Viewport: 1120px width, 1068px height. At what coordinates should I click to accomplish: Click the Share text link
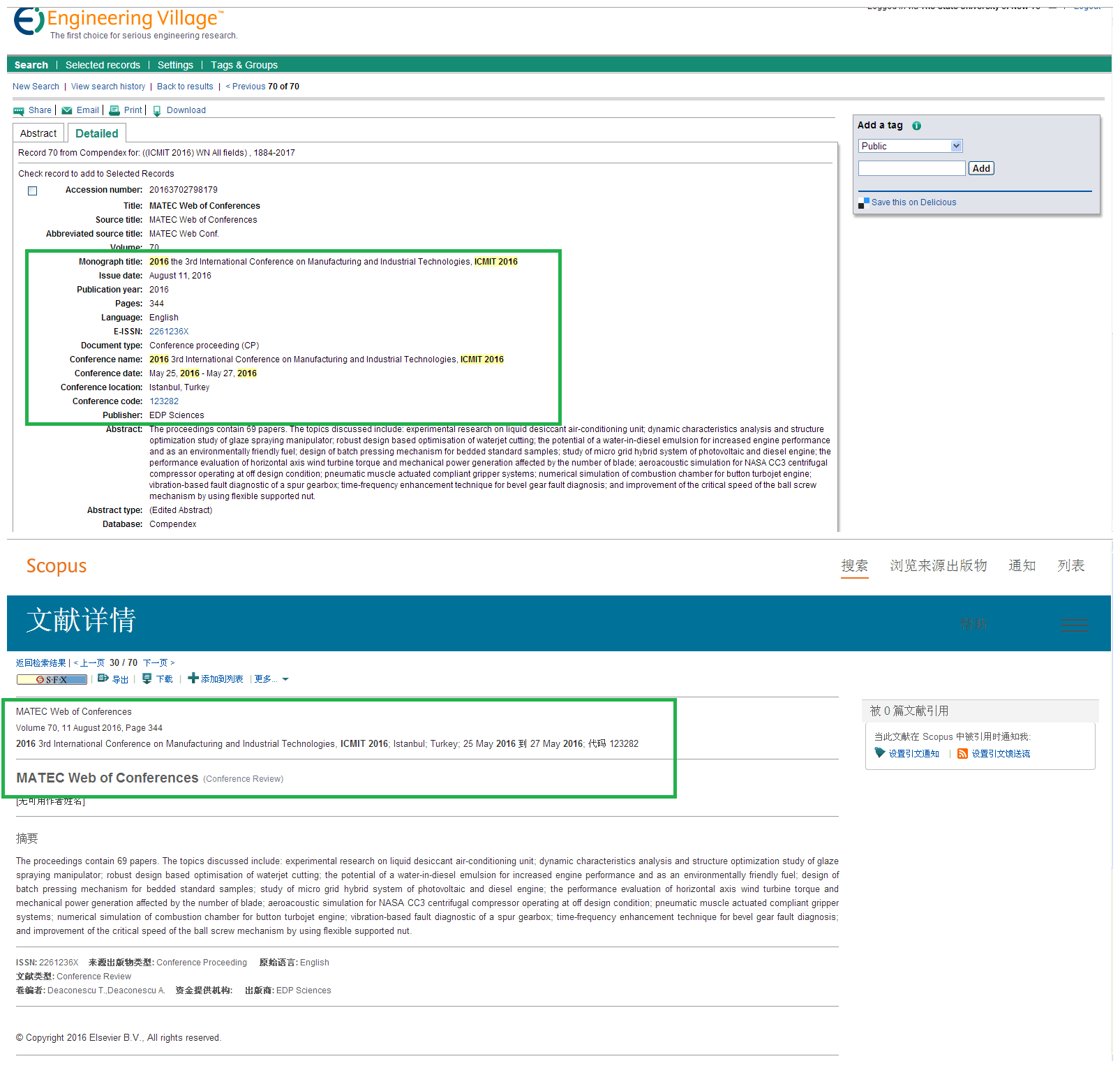tap(40, 110)
